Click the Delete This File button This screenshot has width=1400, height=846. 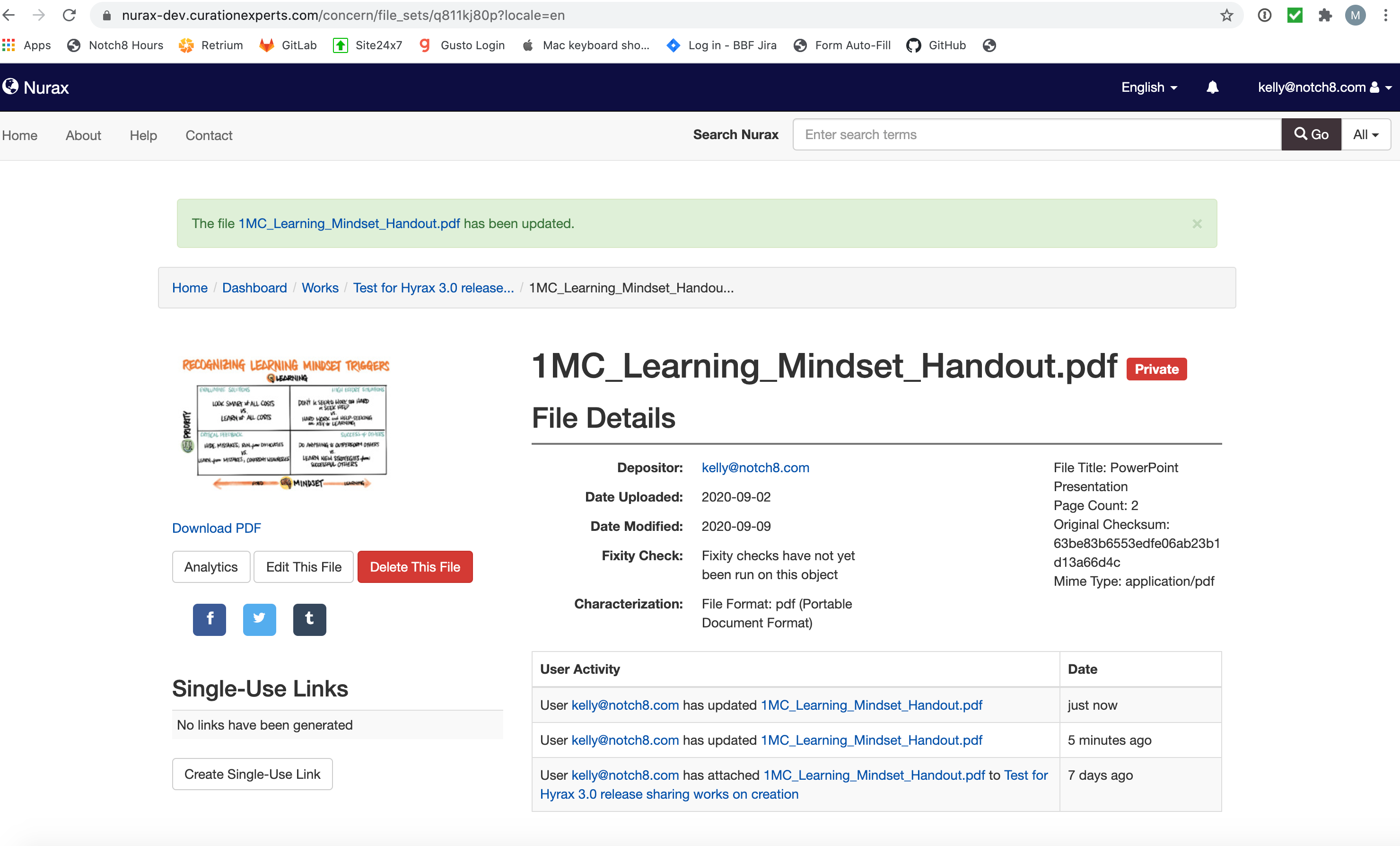415,567
